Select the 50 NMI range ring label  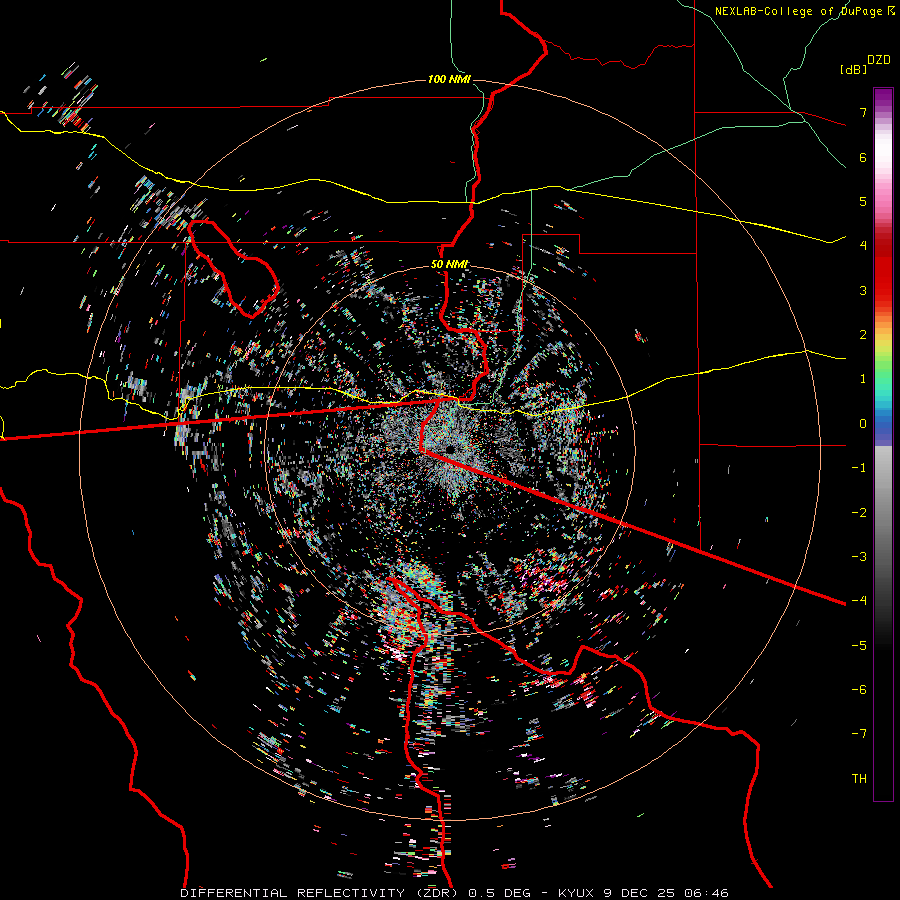pos(449,265)
